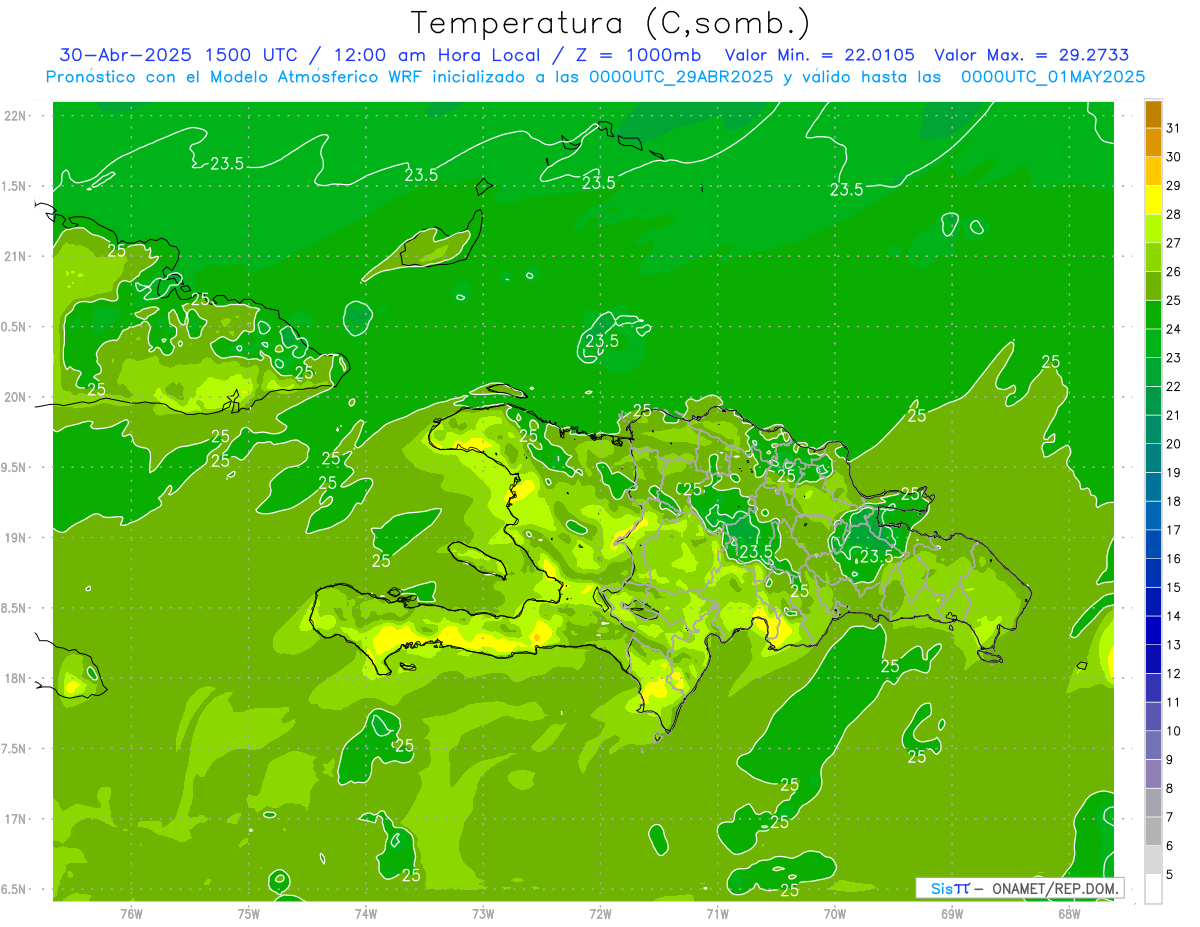Click the latitude label "21N"
This screenshot has height=927, width=1200.
pyautogui.click(x=15, y=256)
